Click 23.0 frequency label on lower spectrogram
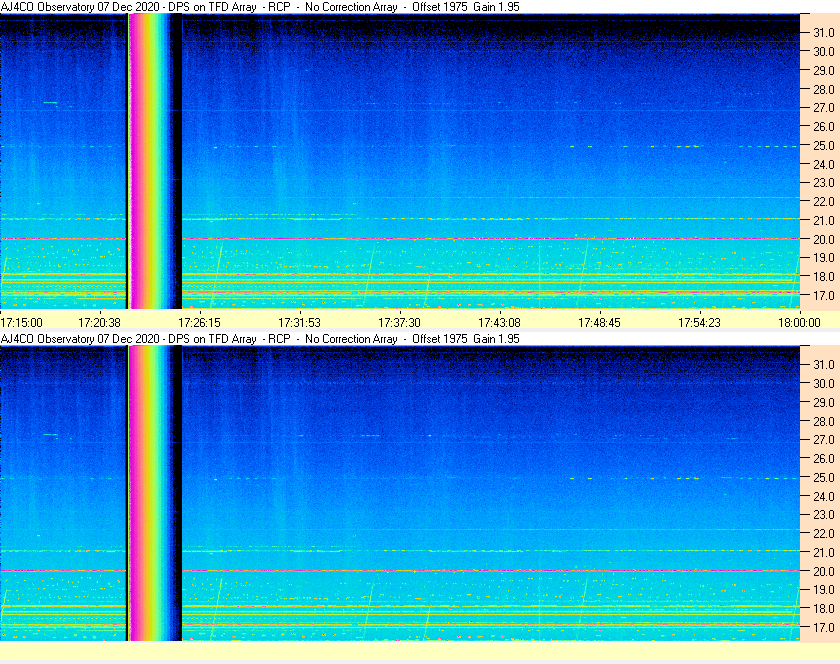 pos(824,514)
